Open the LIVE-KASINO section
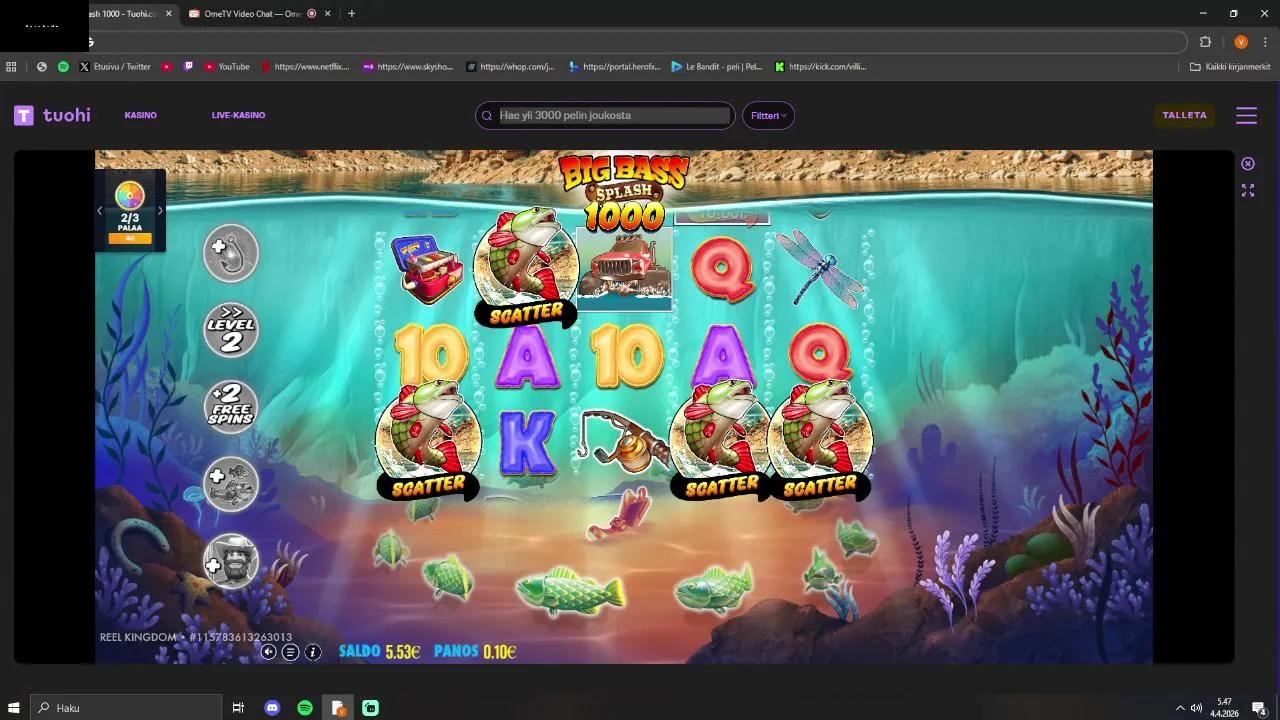Screen dimensions: 1280x720 pyautogui.click(x=238, y=115)
